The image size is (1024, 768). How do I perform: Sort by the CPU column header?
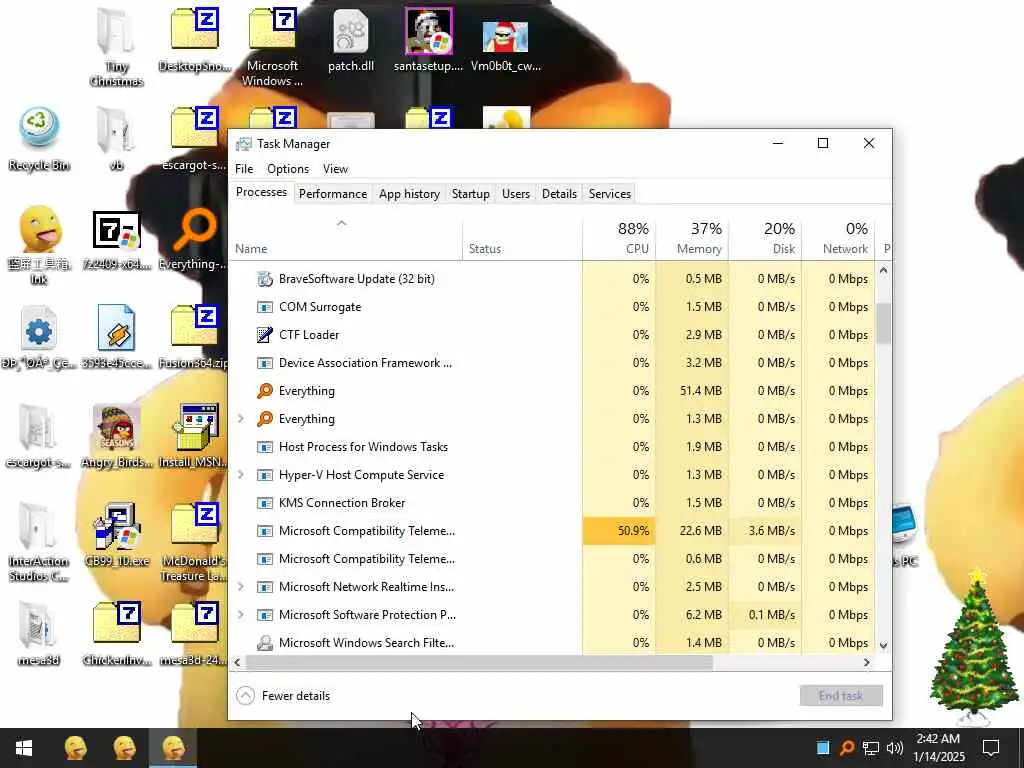coord(620,238)
